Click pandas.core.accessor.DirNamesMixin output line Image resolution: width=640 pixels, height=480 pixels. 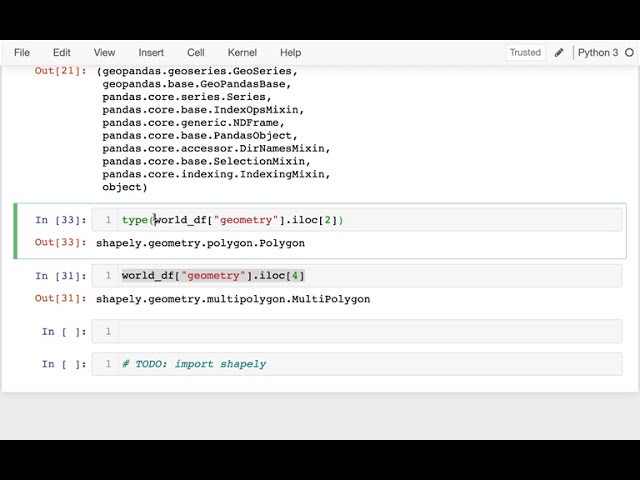point(216,149)
